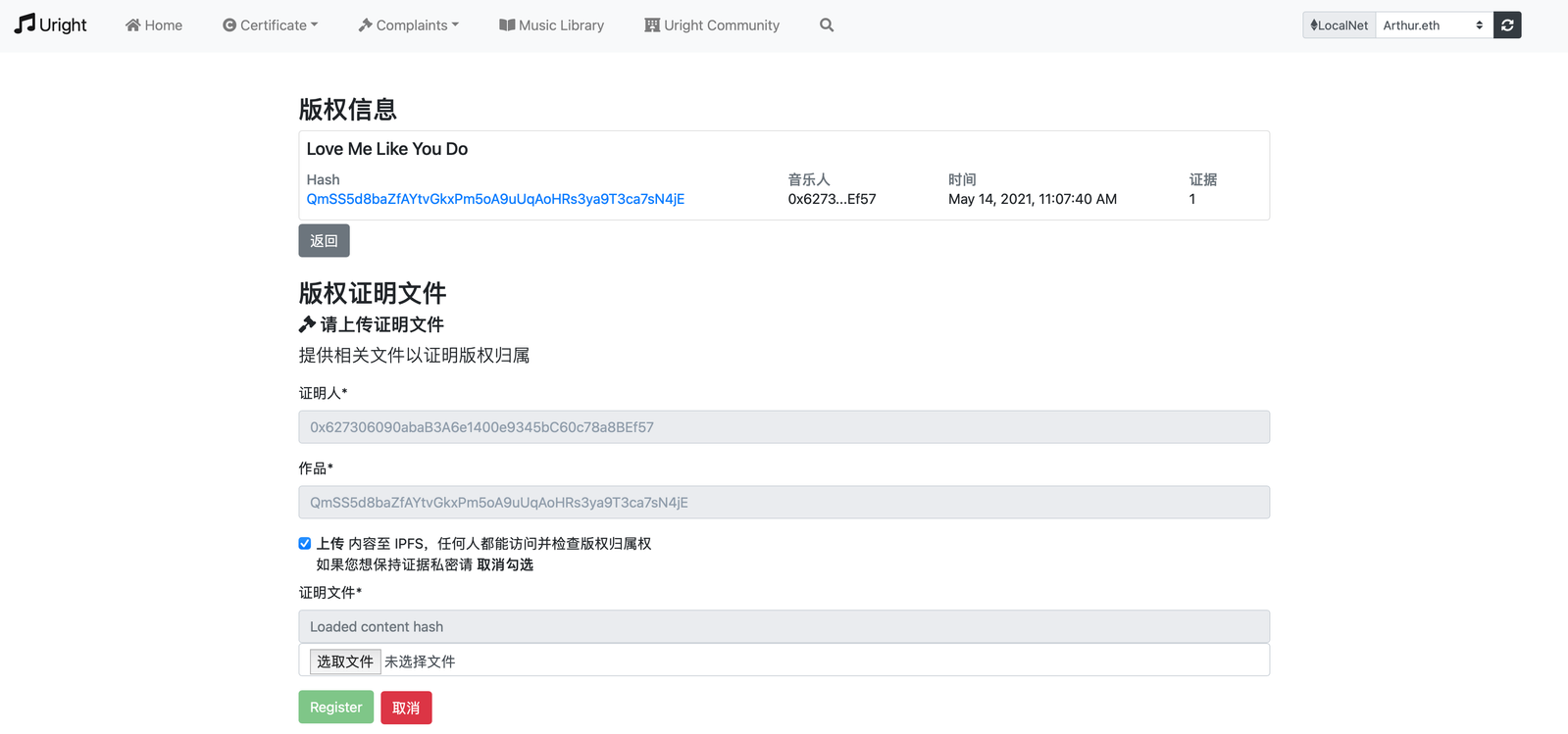
Task: Click the refresh account icon button
Action: click(x=1507, y=25)
